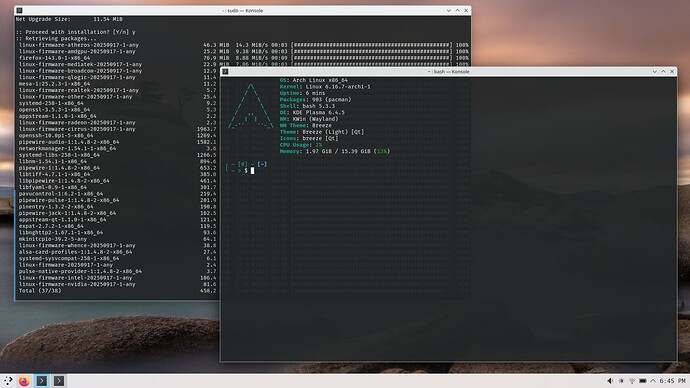
Task: Click the linux-firmware-broadcom-20250917-1-any package name
Action: (x=81, y=71)
